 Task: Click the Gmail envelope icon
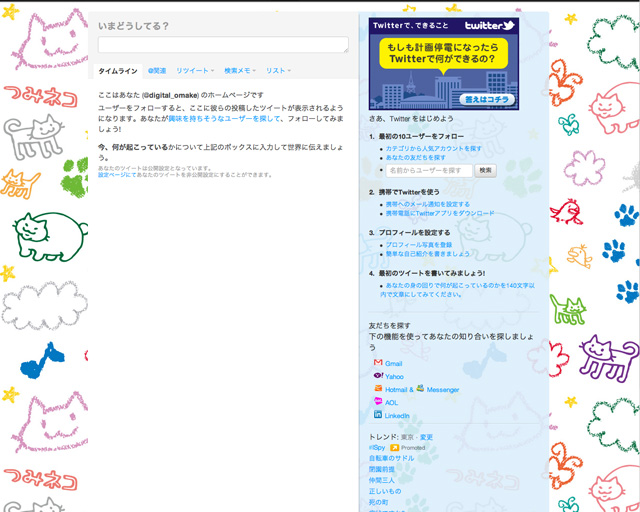tap(378, 362)
